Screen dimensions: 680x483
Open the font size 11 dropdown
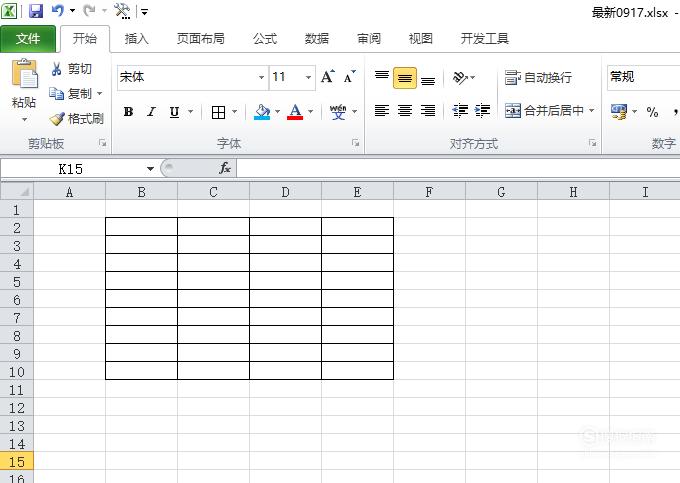coord(308,78)
